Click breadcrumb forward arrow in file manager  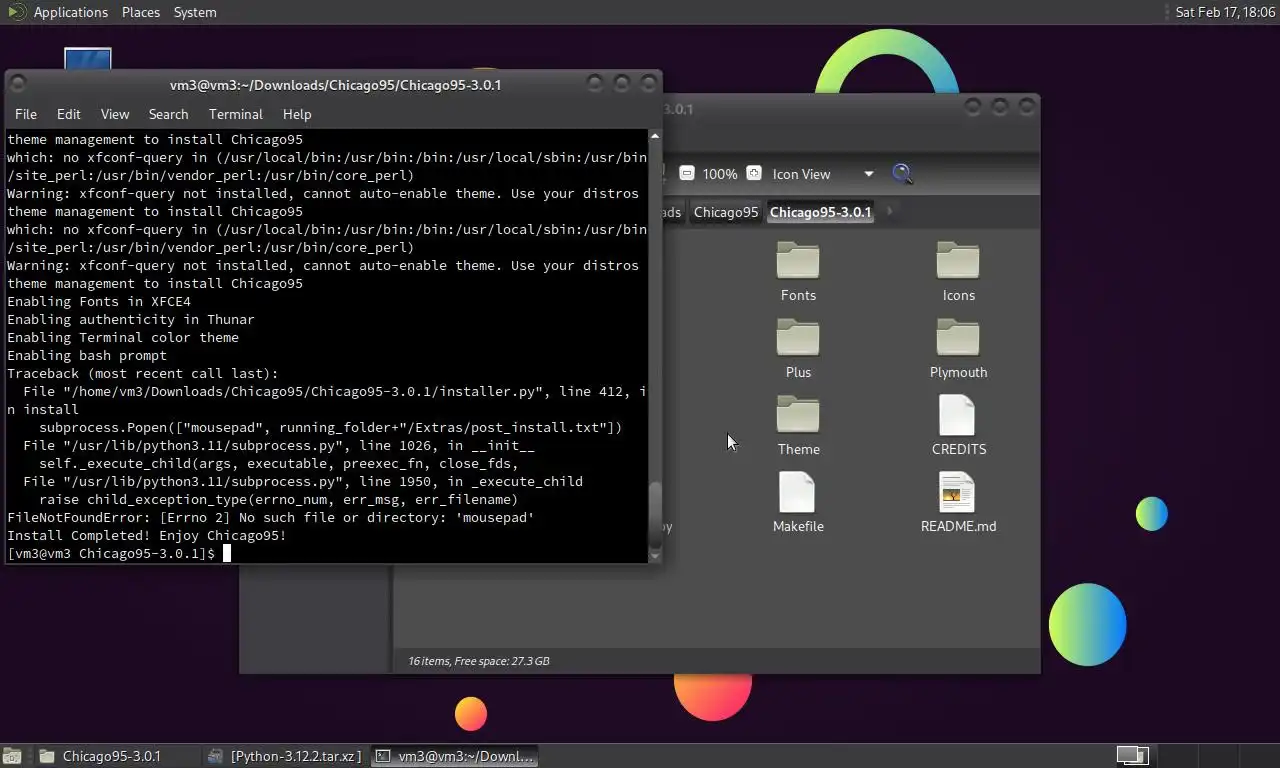890,211
